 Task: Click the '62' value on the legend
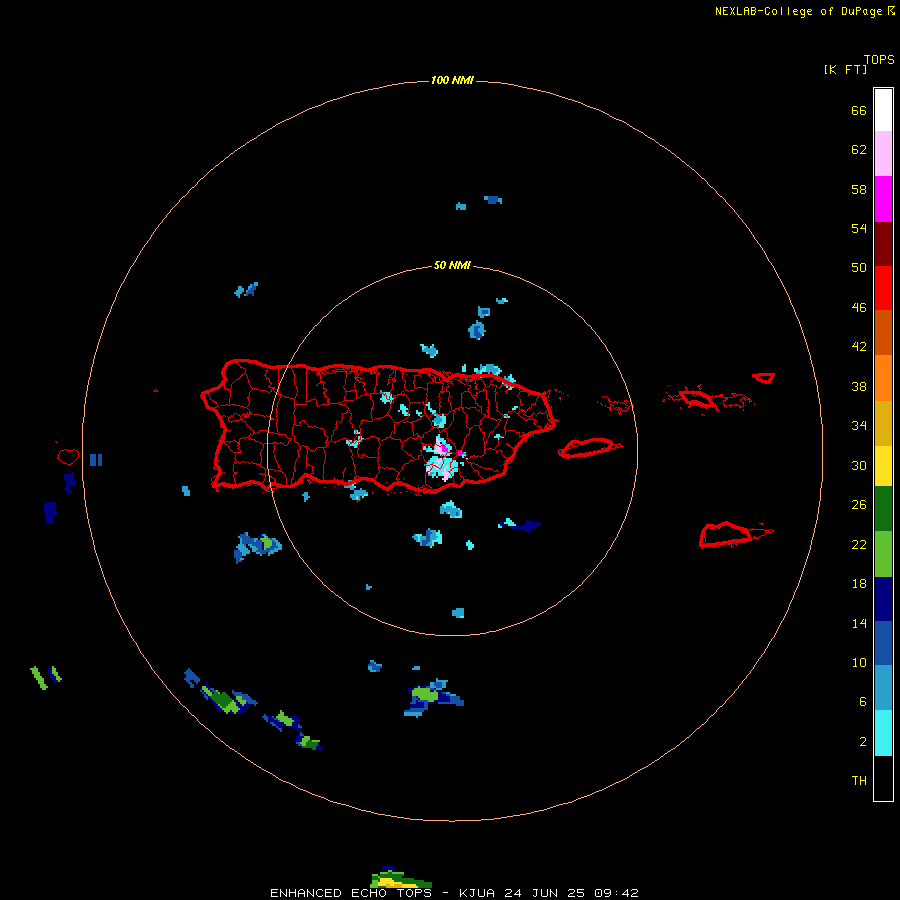pyautogui.click(x=859, y=150)
